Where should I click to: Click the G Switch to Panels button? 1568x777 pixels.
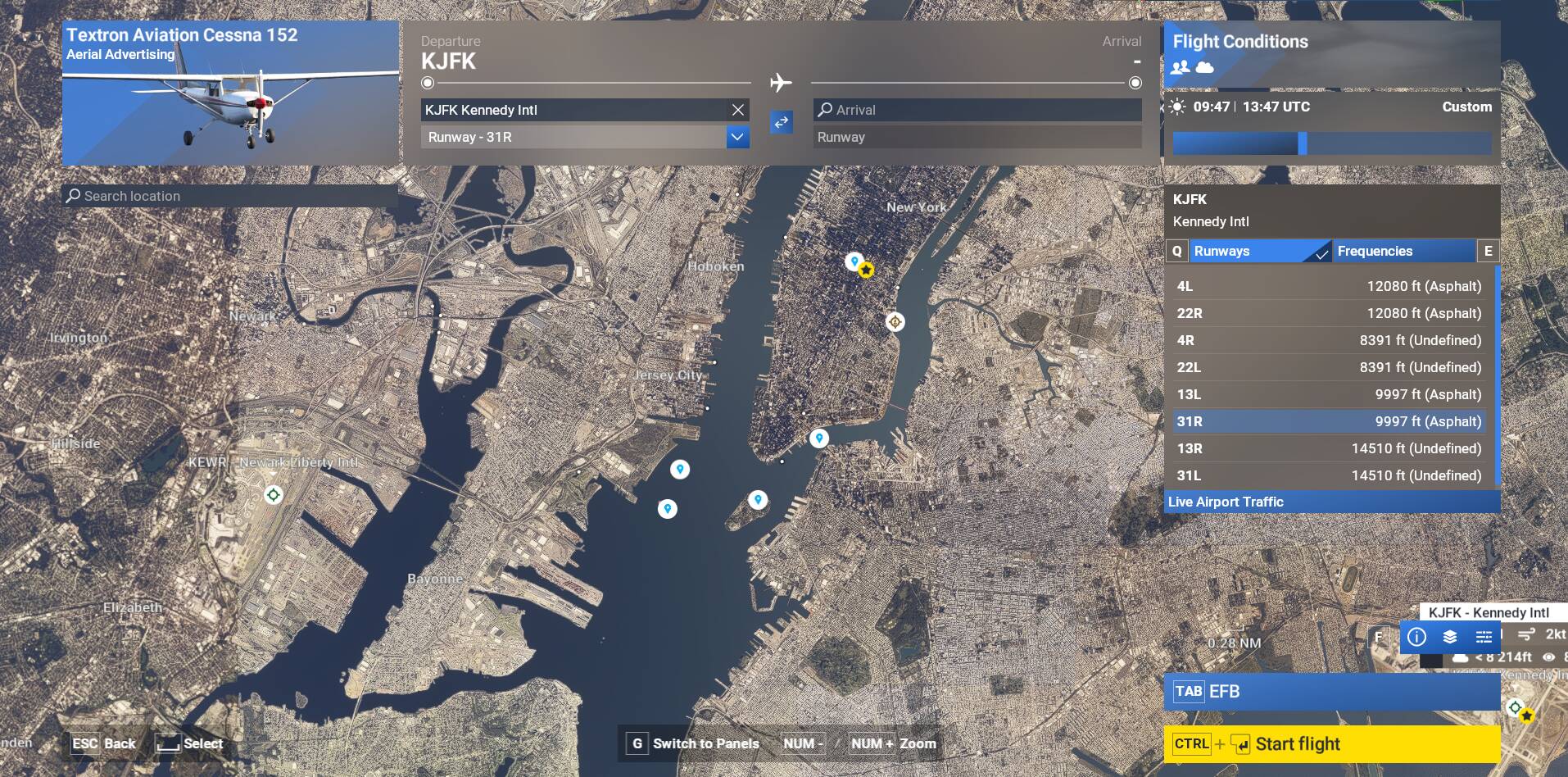click(693, 743)
